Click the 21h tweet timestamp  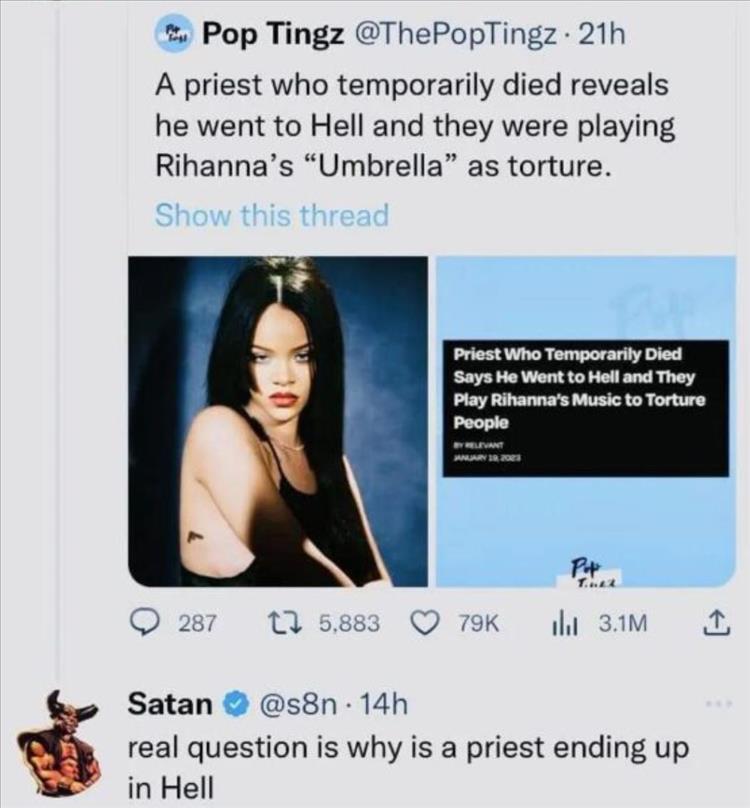point(602,35)
